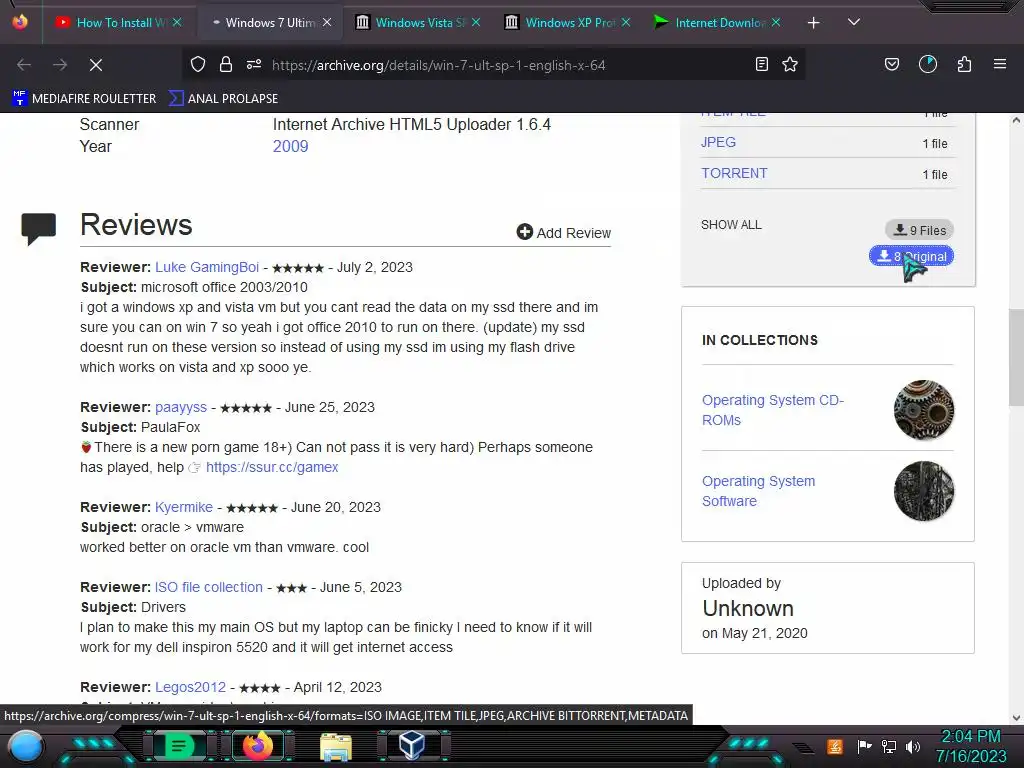The image size is (1024, 768).
Task: Click the taskbar clock showing 2:04 PM
Action: pyautogui.click(x=970, y=746)
